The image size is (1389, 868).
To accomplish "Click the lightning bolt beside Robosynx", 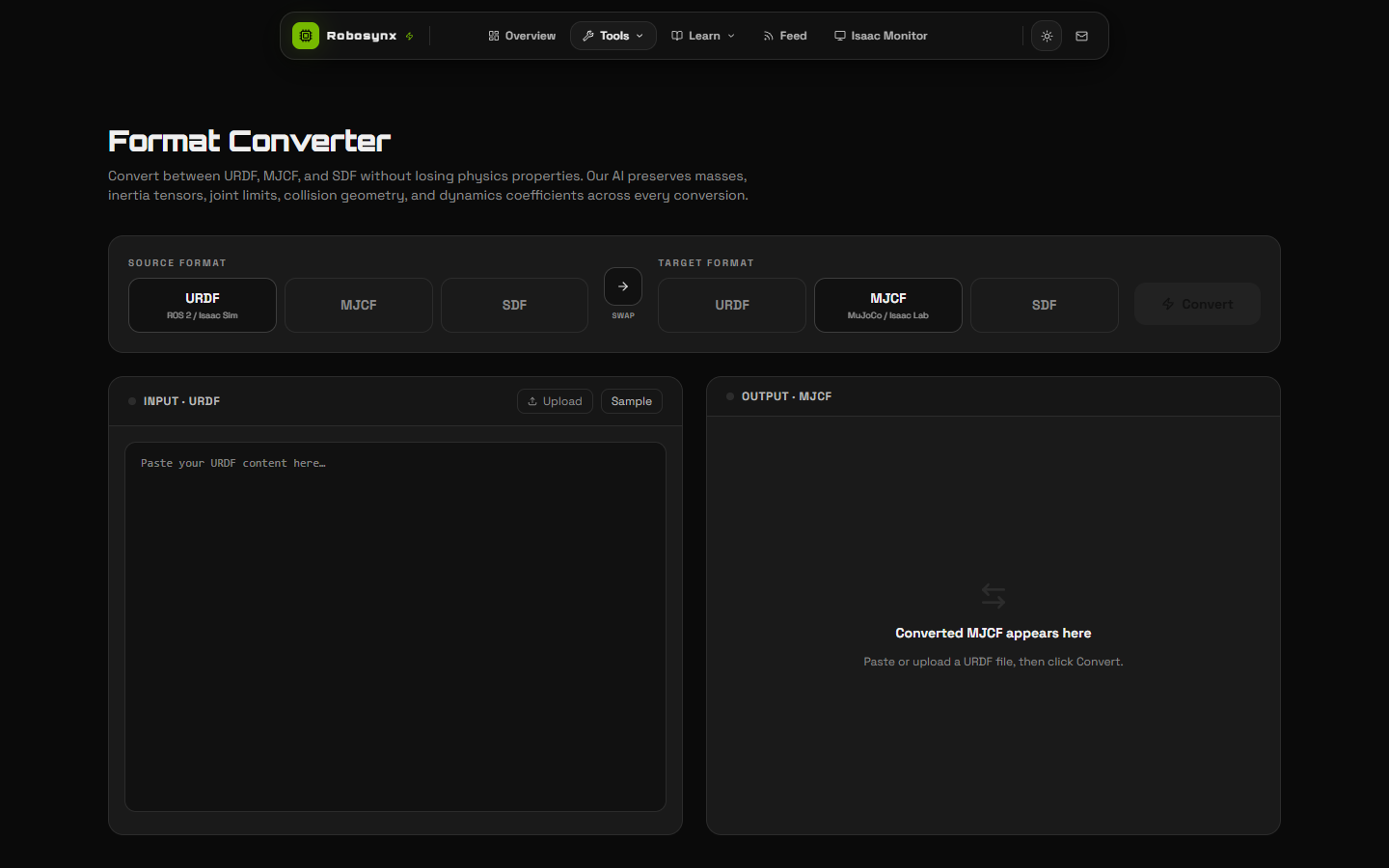I will 410,36.
